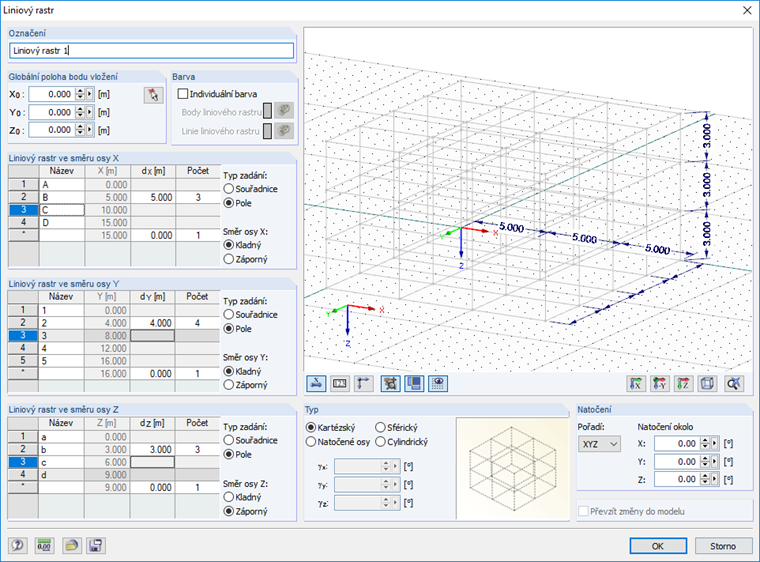Set view in Z direction

[683, 384]
